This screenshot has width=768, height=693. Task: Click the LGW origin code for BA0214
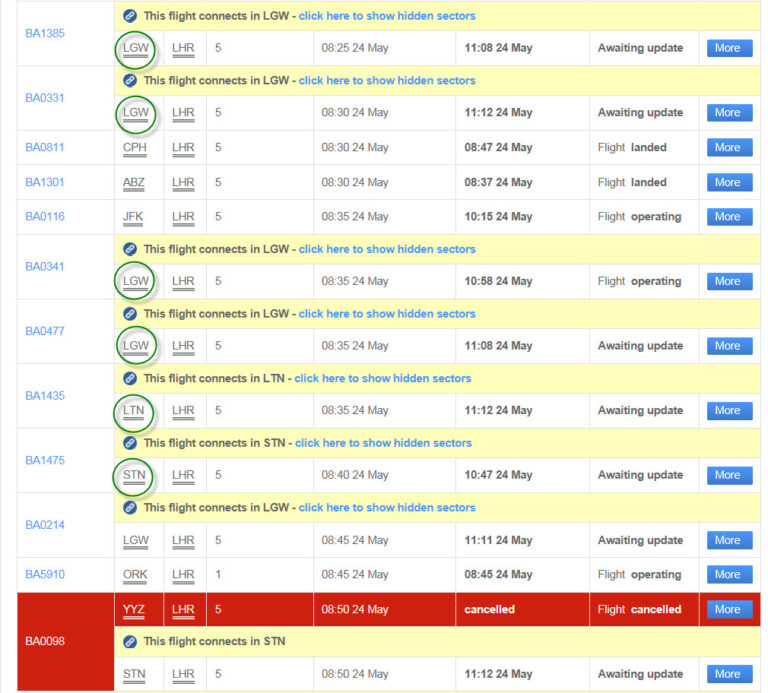(x=136, y=541)
